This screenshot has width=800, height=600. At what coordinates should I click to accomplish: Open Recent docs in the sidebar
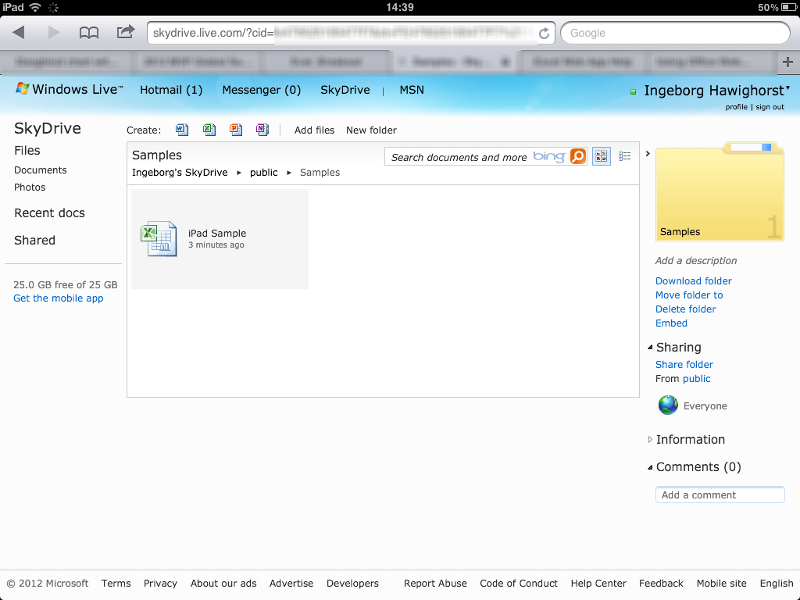[x=49, y=213]
